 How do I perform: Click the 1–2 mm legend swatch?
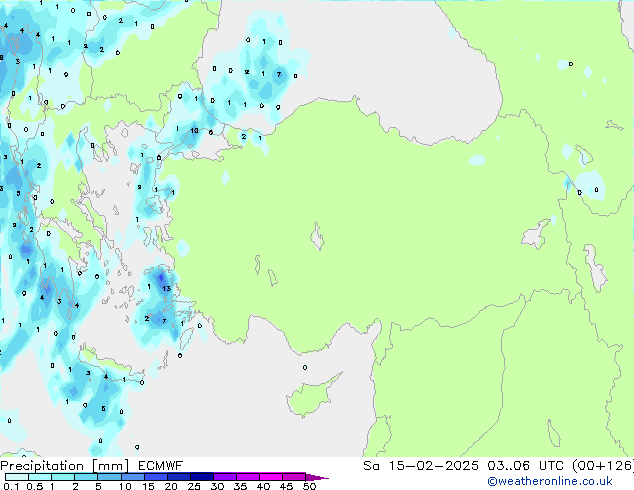pyautogui.click(x=63, y=477)
